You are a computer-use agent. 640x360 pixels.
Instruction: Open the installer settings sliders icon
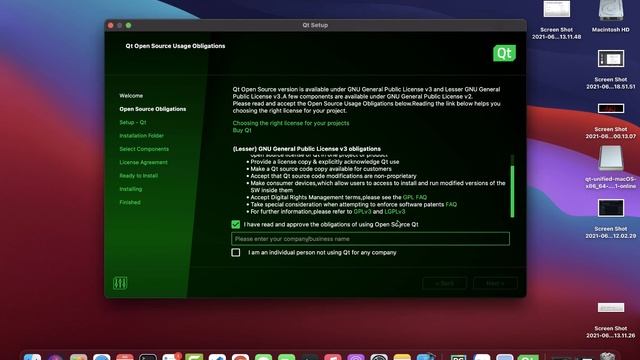point(120,283)
